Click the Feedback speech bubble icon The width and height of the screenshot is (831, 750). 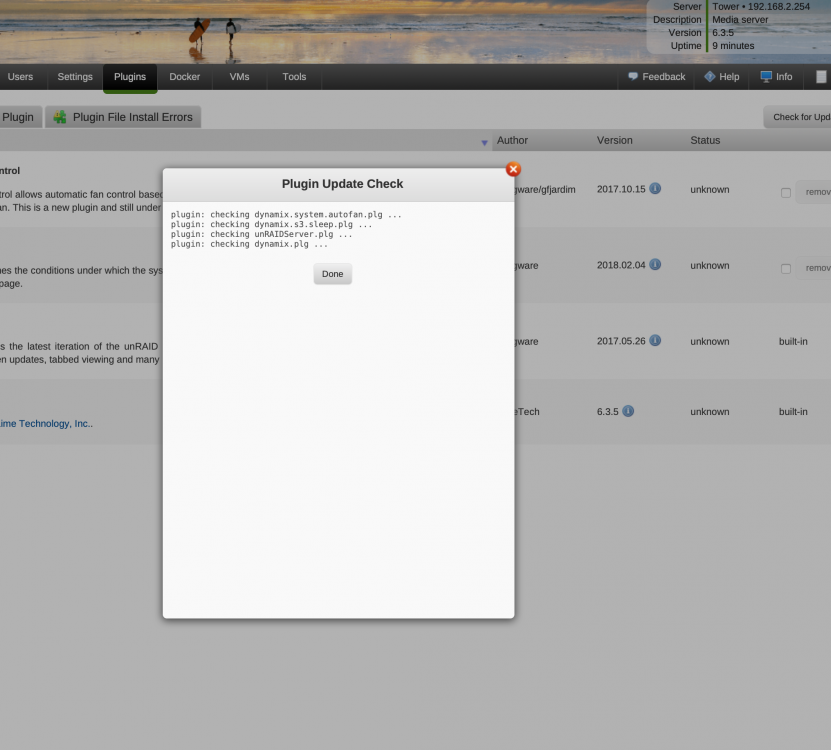click(633, 76)
